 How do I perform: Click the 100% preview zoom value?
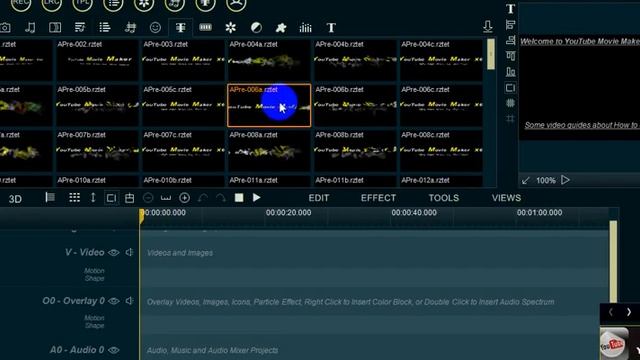pyautogui.click(x=546, y=180)
